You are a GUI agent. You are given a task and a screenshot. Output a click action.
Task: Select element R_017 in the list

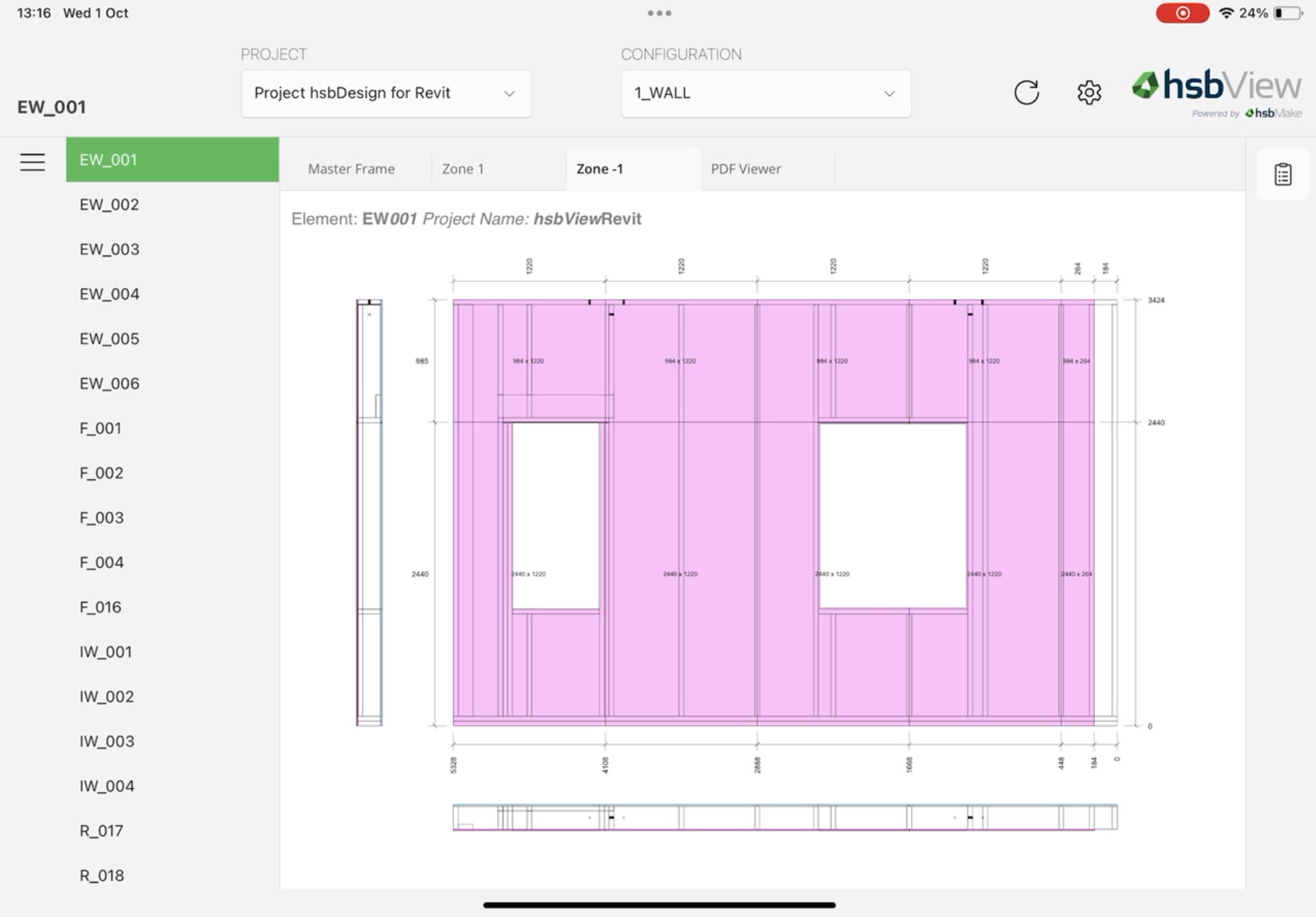[101, 831]
